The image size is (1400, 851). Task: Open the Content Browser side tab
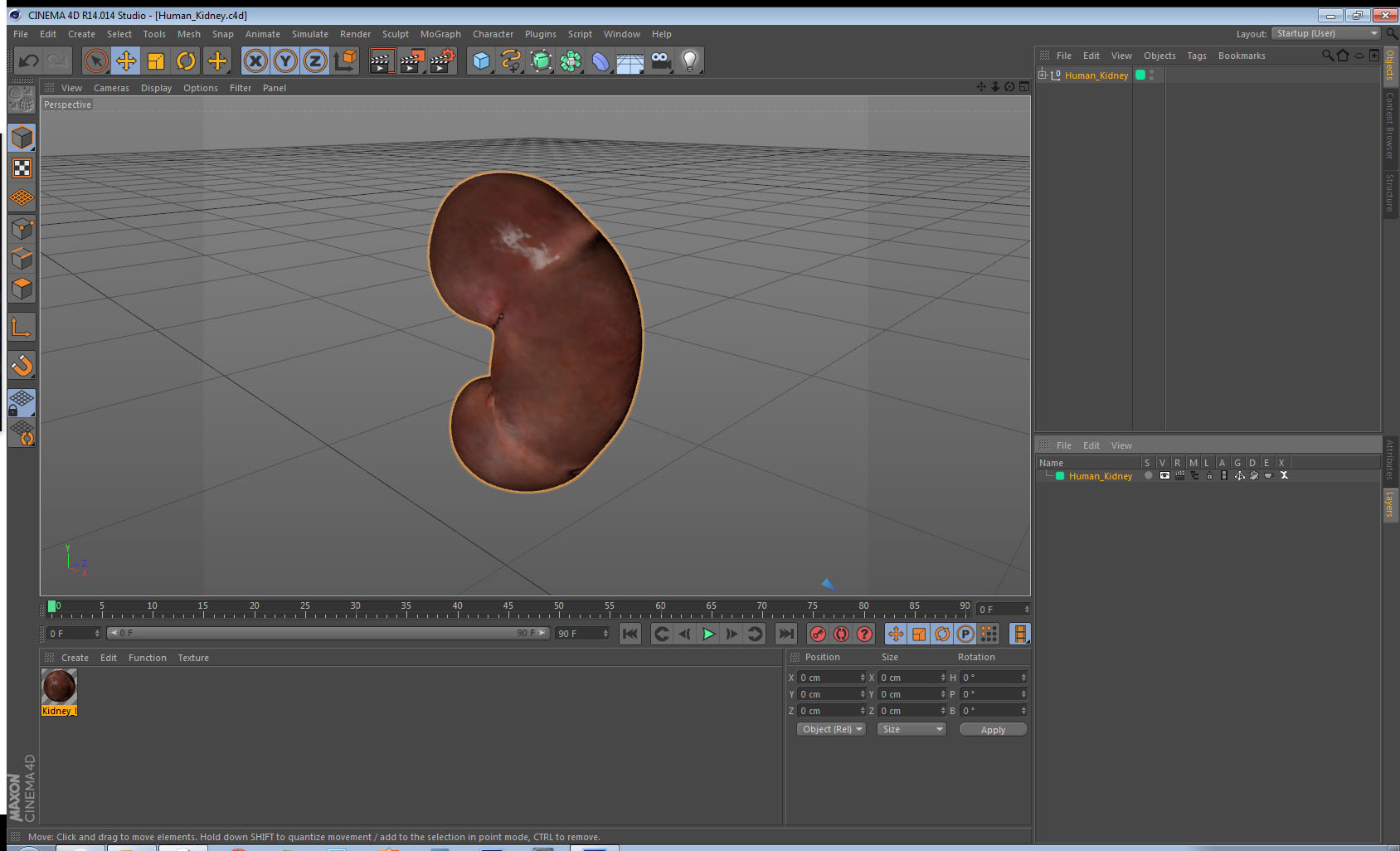pyautogui.click(x=1390, y=124)
